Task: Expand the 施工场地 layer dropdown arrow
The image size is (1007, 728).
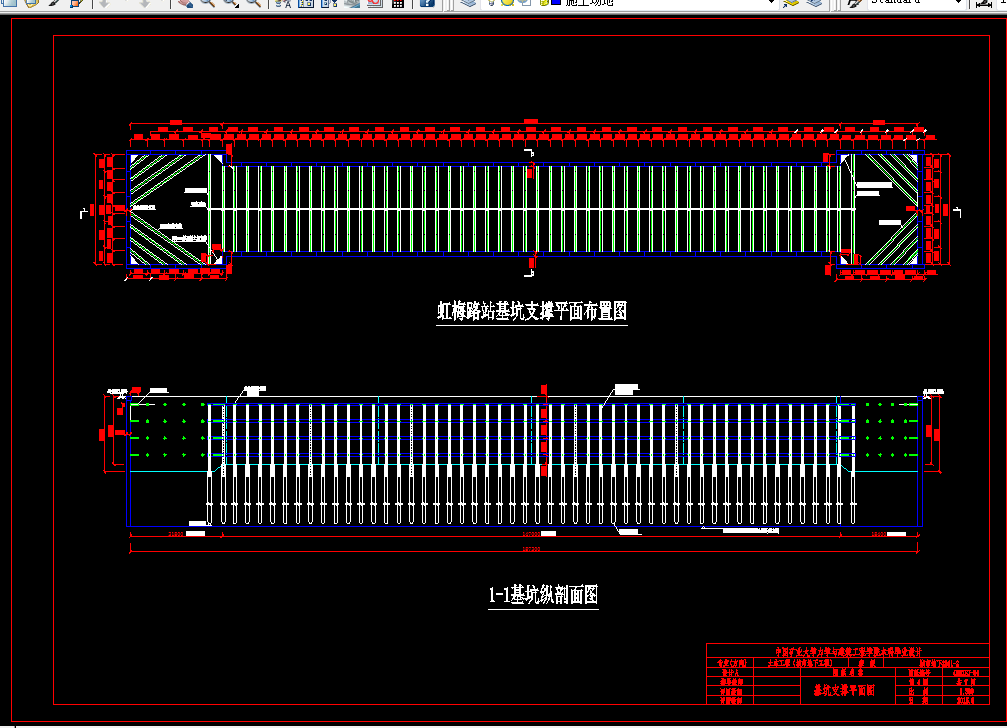Action: click(x=771, y=3)
